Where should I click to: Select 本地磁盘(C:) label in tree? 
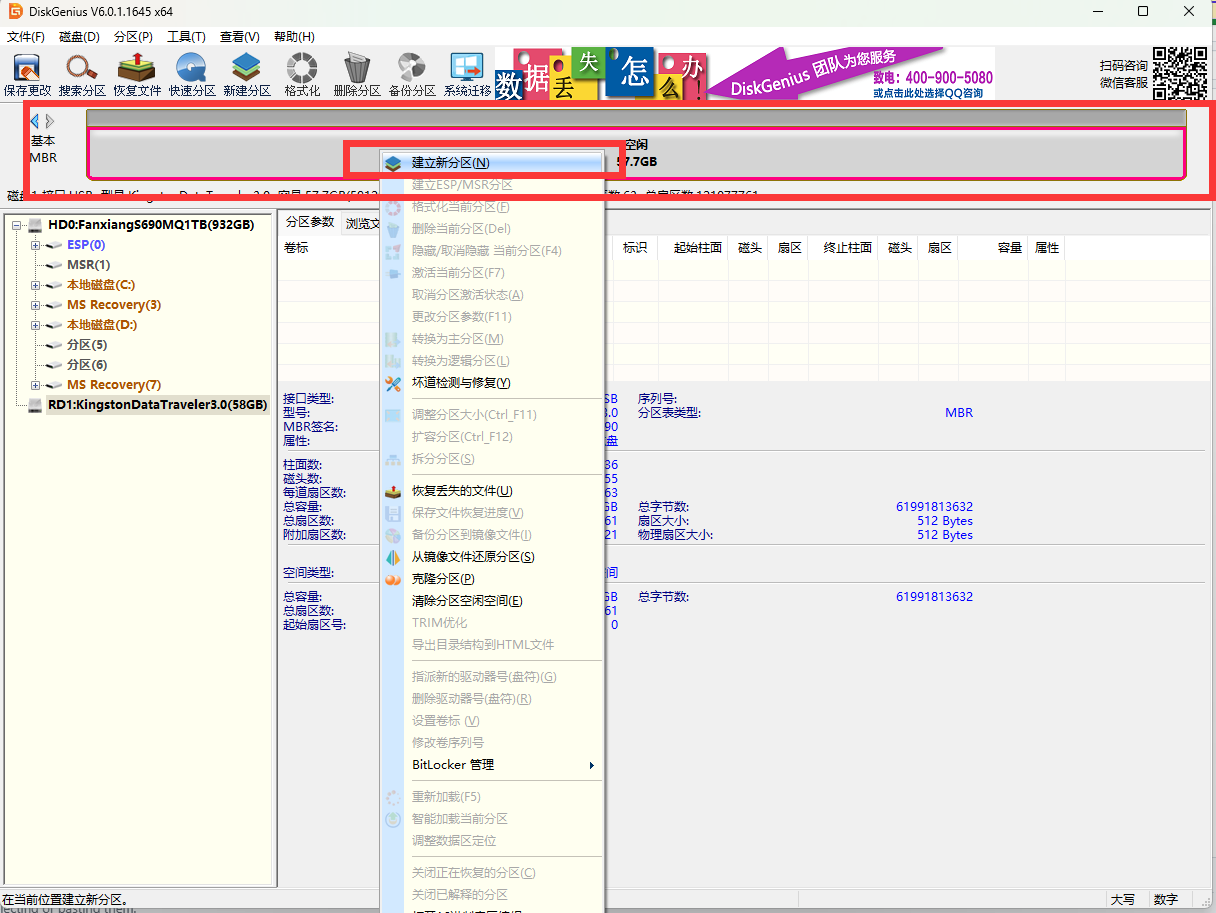pos(101,285)
